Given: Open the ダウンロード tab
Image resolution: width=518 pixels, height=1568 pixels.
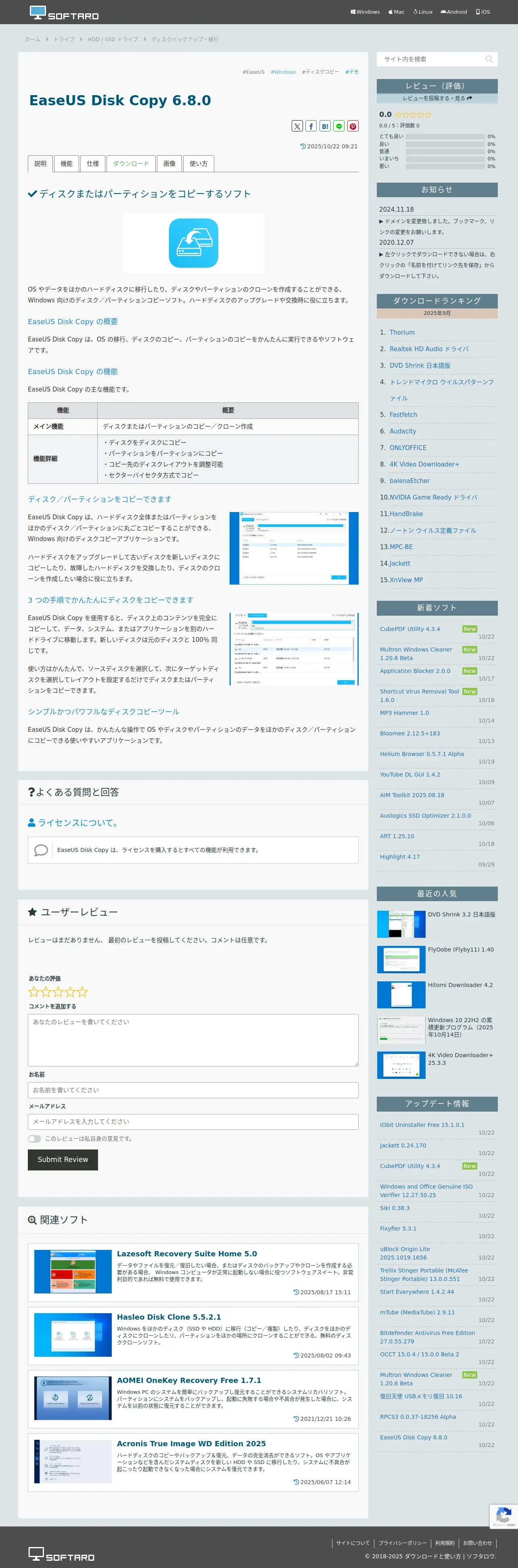Looking at the screenshot, I should point(130,164).
